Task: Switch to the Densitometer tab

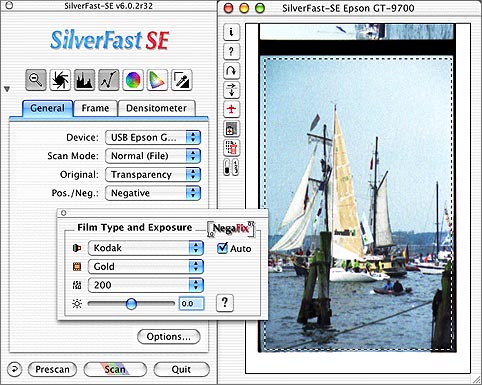Action: pos(156,108)
